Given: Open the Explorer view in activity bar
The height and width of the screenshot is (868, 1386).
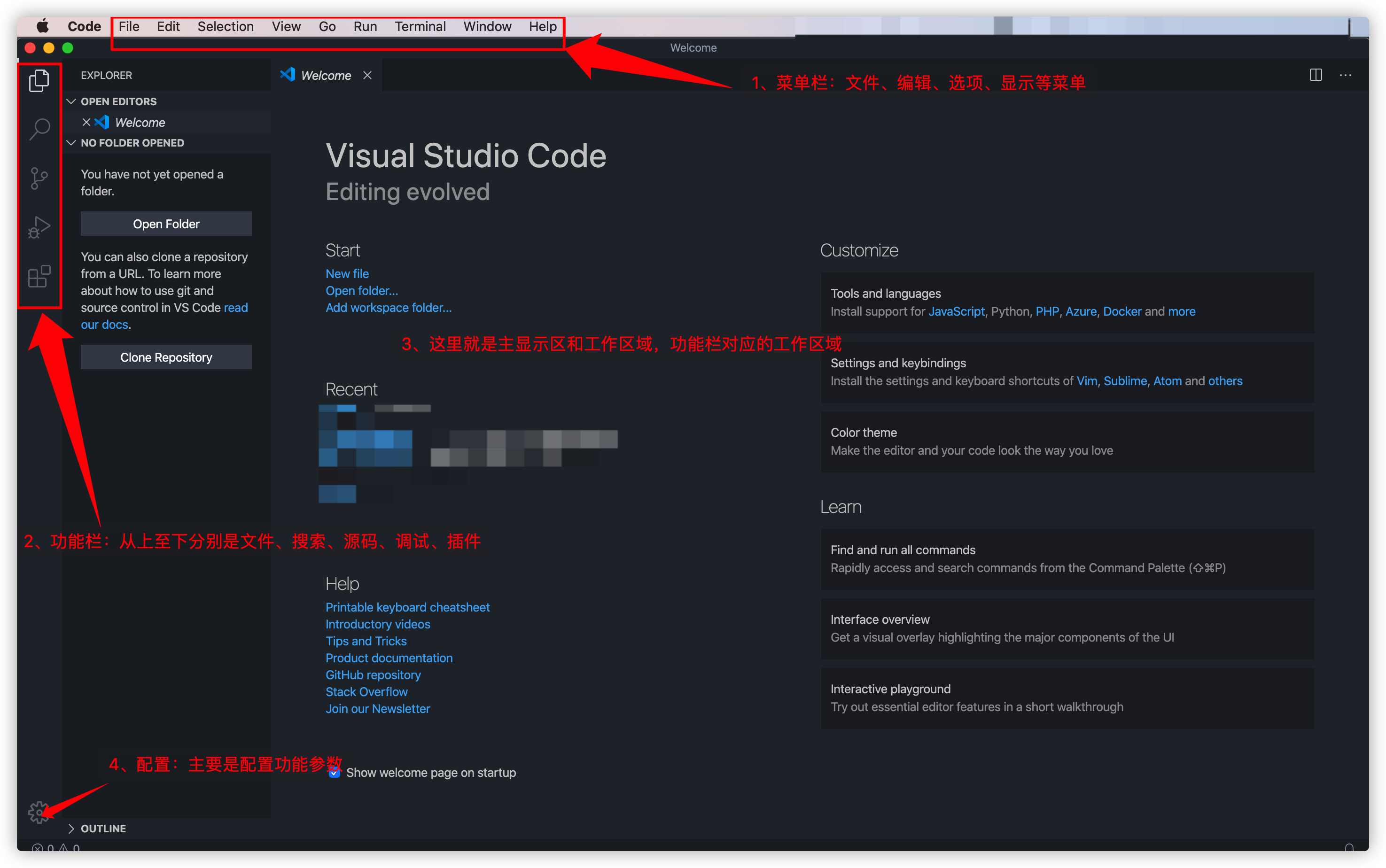Looking at the screenshot, I should (39, 80).
